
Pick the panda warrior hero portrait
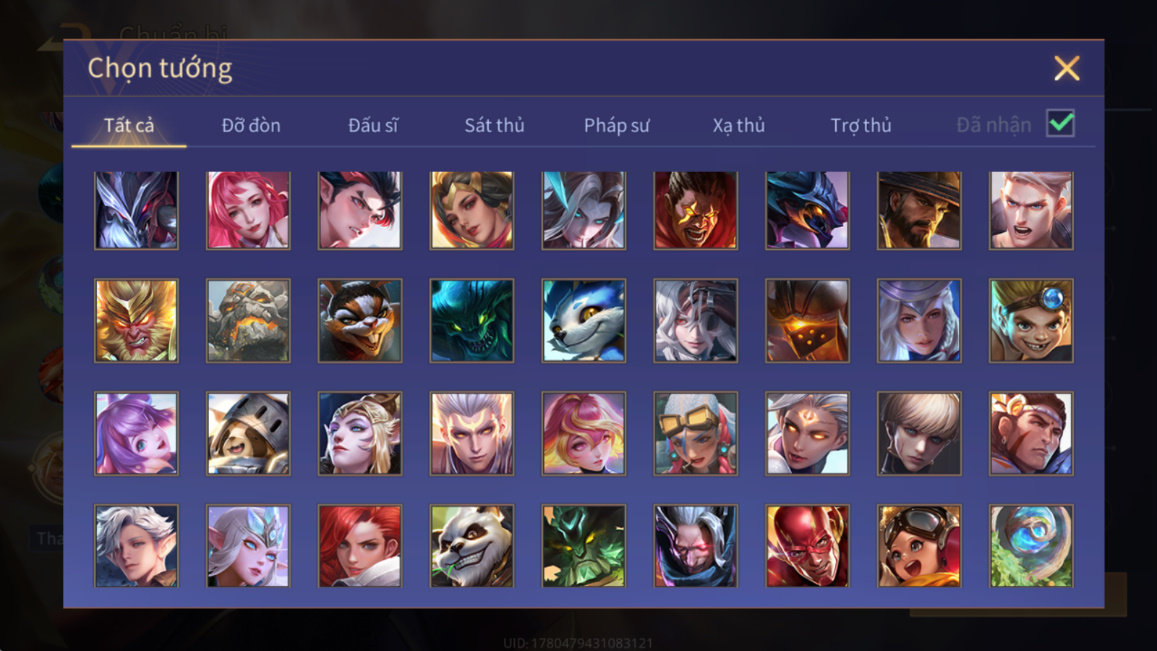[x=472, y=546]
